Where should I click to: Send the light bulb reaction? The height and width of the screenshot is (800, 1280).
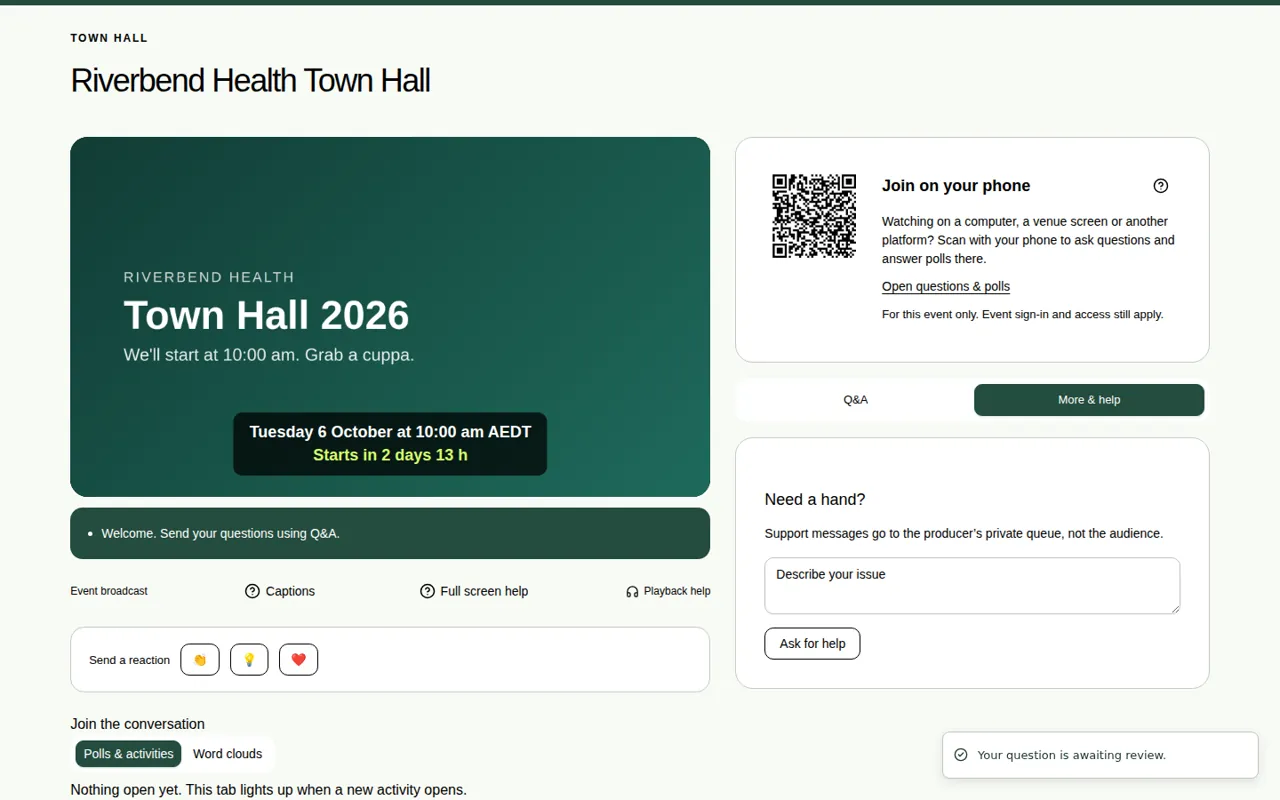249,660
